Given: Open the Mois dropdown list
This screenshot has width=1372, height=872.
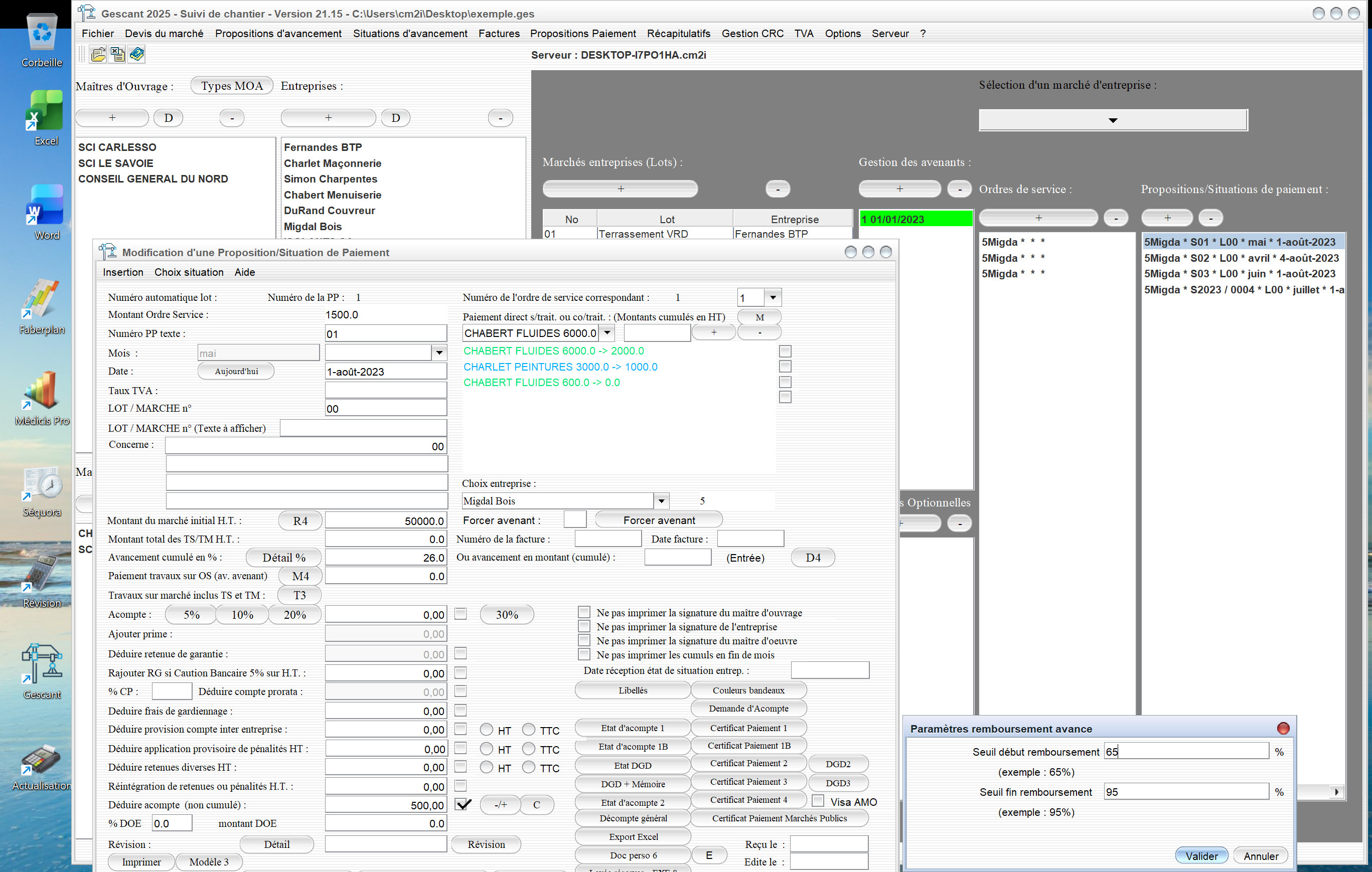Looking at the screenshot, I should [x=439, y=353].
